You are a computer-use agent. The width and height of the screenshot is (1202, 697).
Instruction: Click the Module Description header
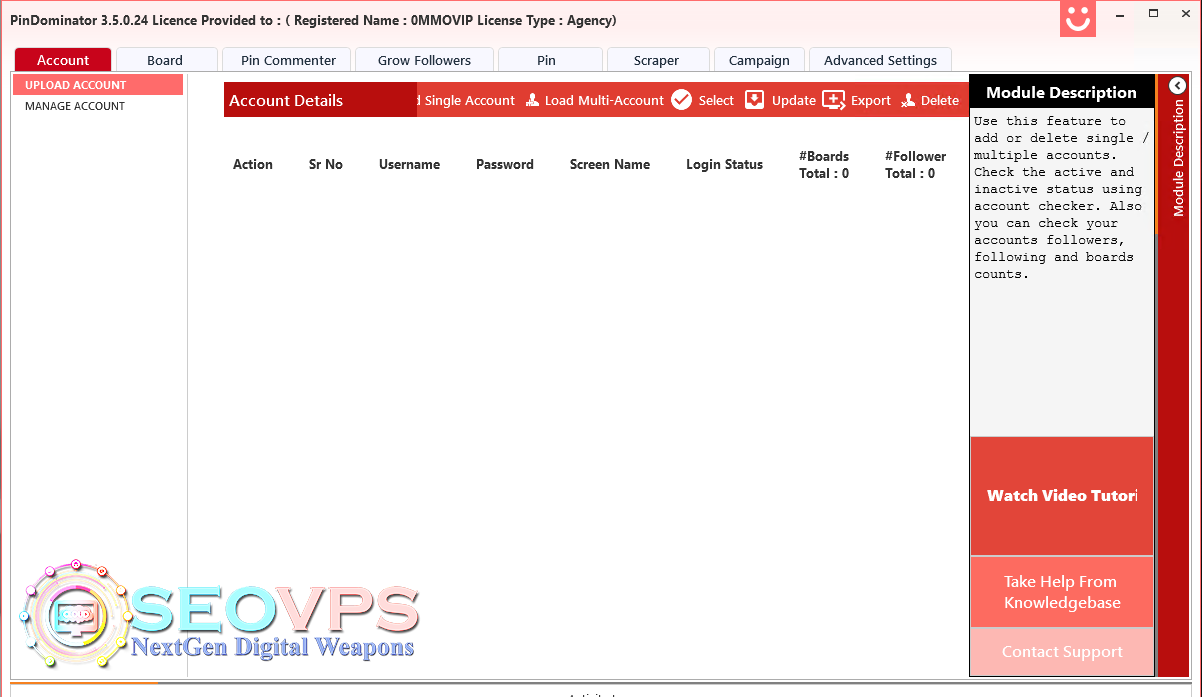tap(1061, 92)
